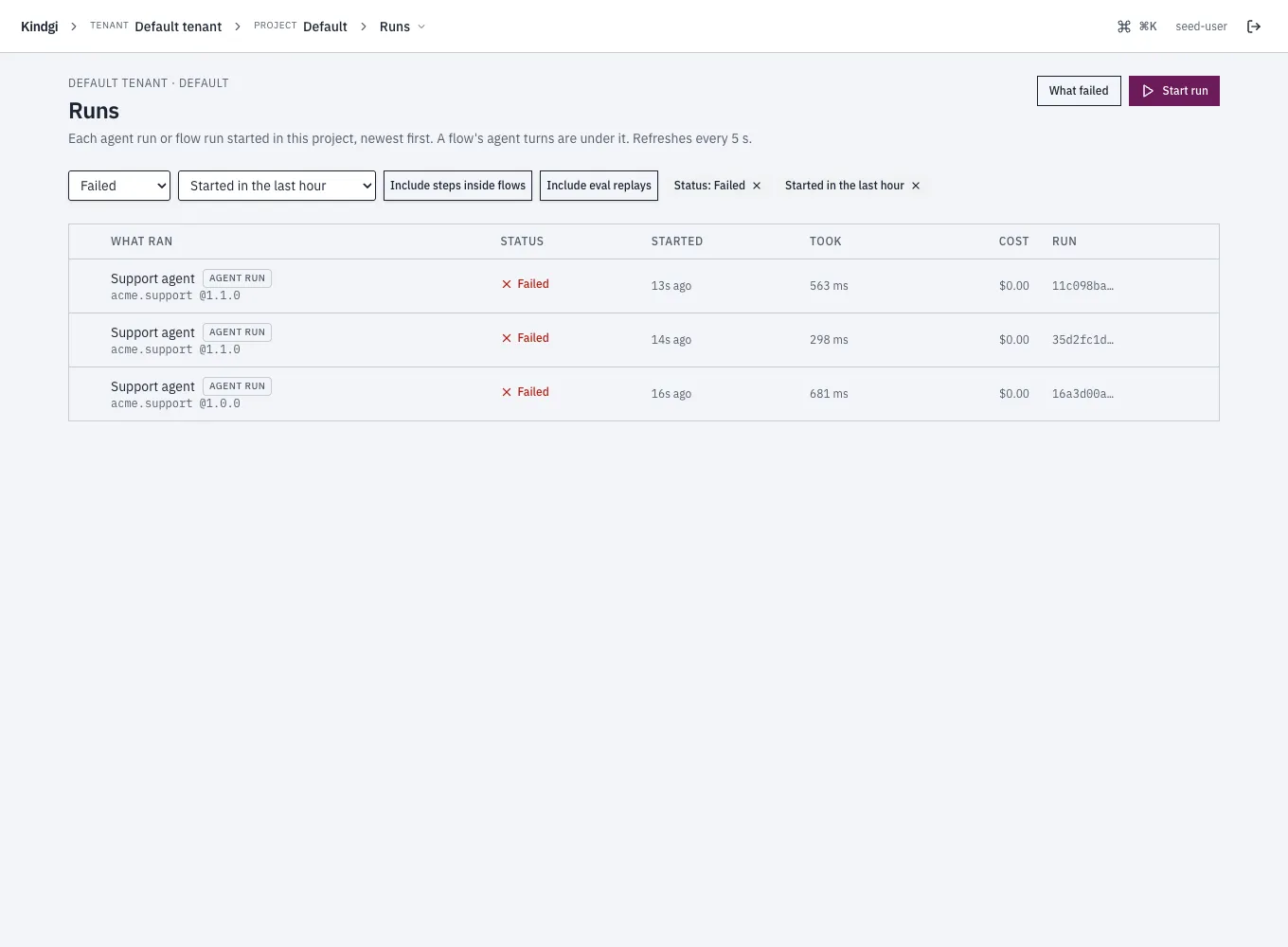Click the failed X icon for run 16a3d00a
The width and height of the screenshot is (1288, 947).
[x=507, y=392]
